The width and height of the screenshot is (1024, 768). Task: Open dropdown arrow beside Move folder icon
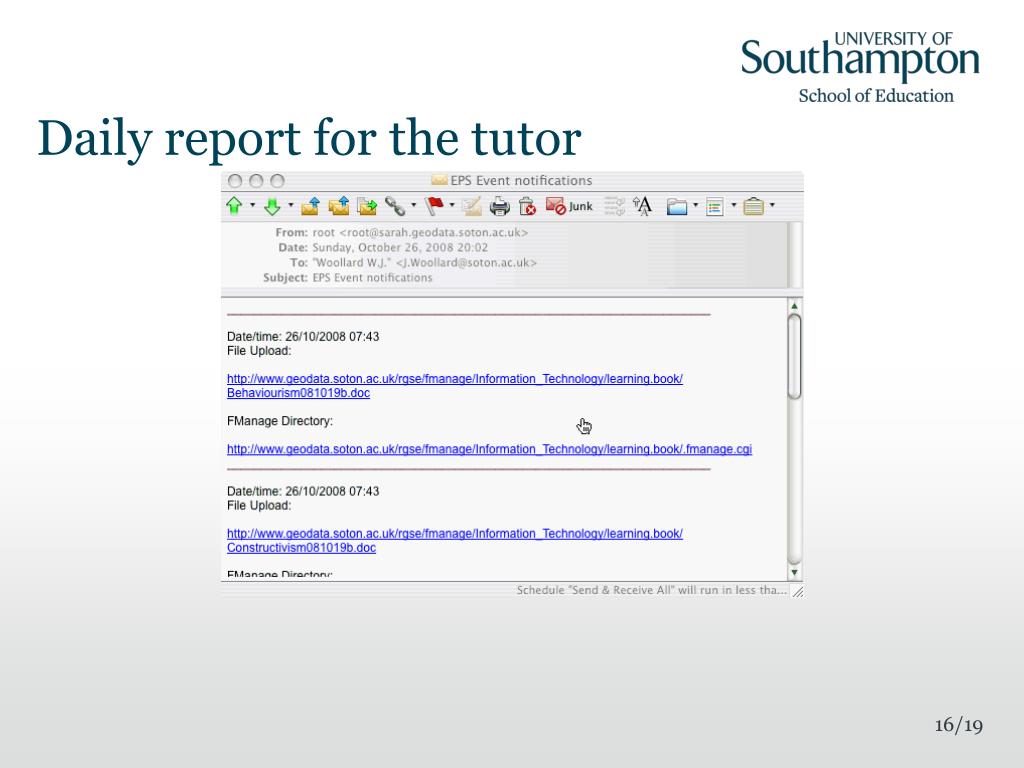tap(696, 205)
